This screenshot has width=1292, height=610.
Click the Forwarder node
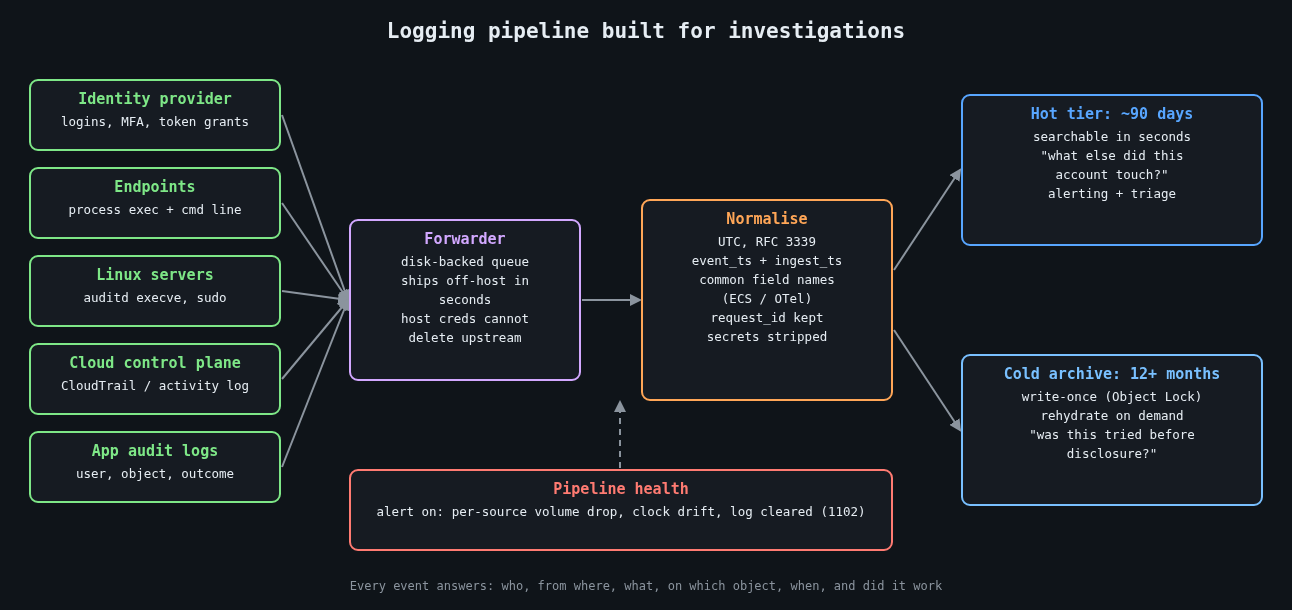[x=465, y=300]
